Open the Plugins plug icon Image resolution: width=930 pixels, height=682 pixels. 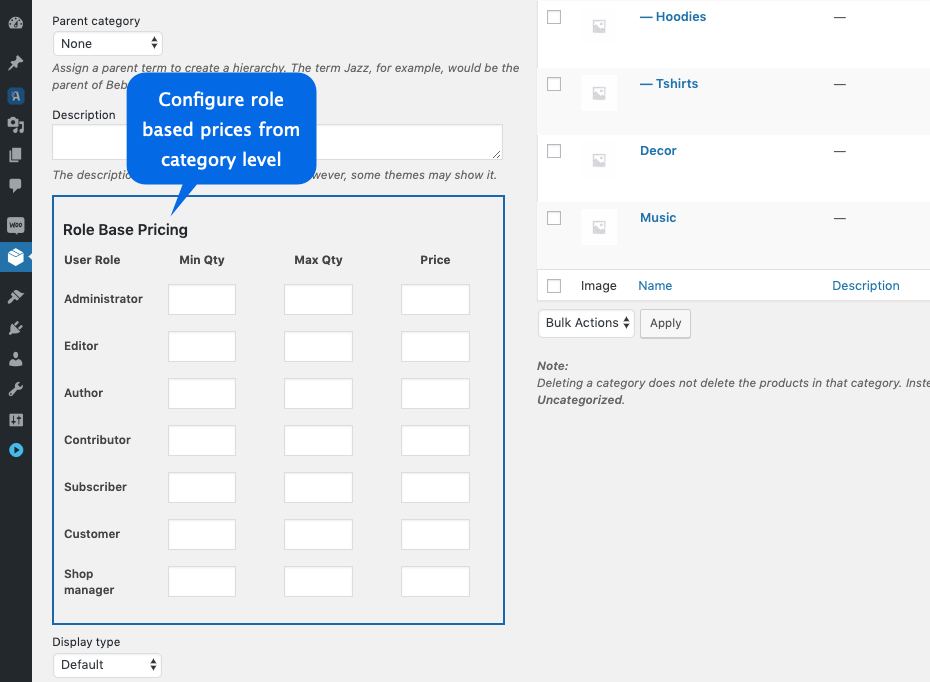coord(15,328)
